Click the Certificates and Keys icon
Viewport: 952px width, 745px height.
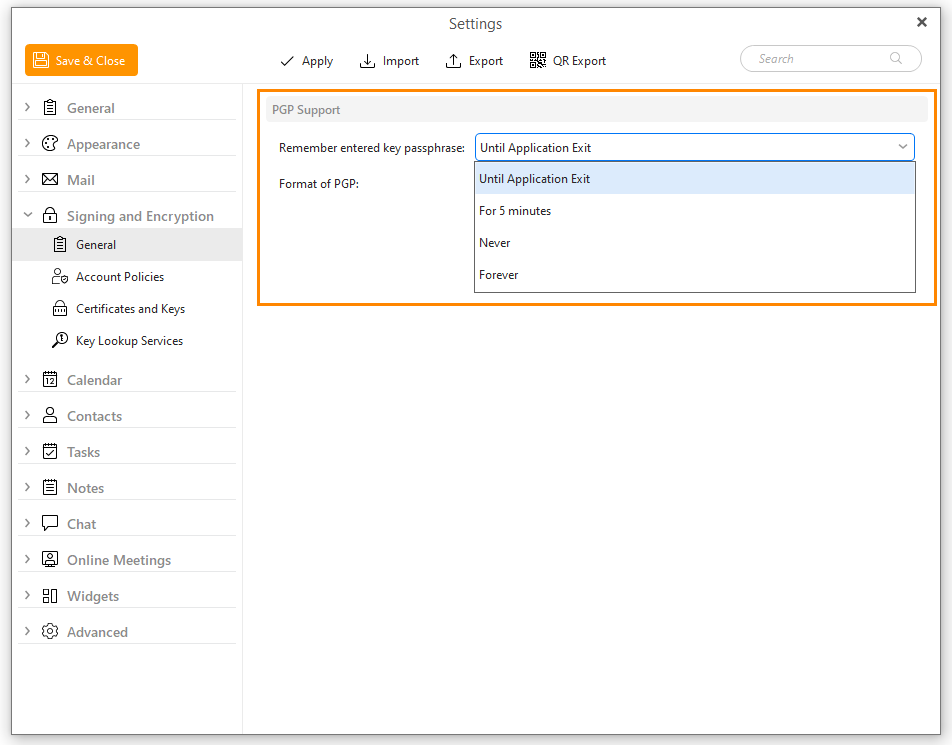pyautogui.click(x=60, y=308)
